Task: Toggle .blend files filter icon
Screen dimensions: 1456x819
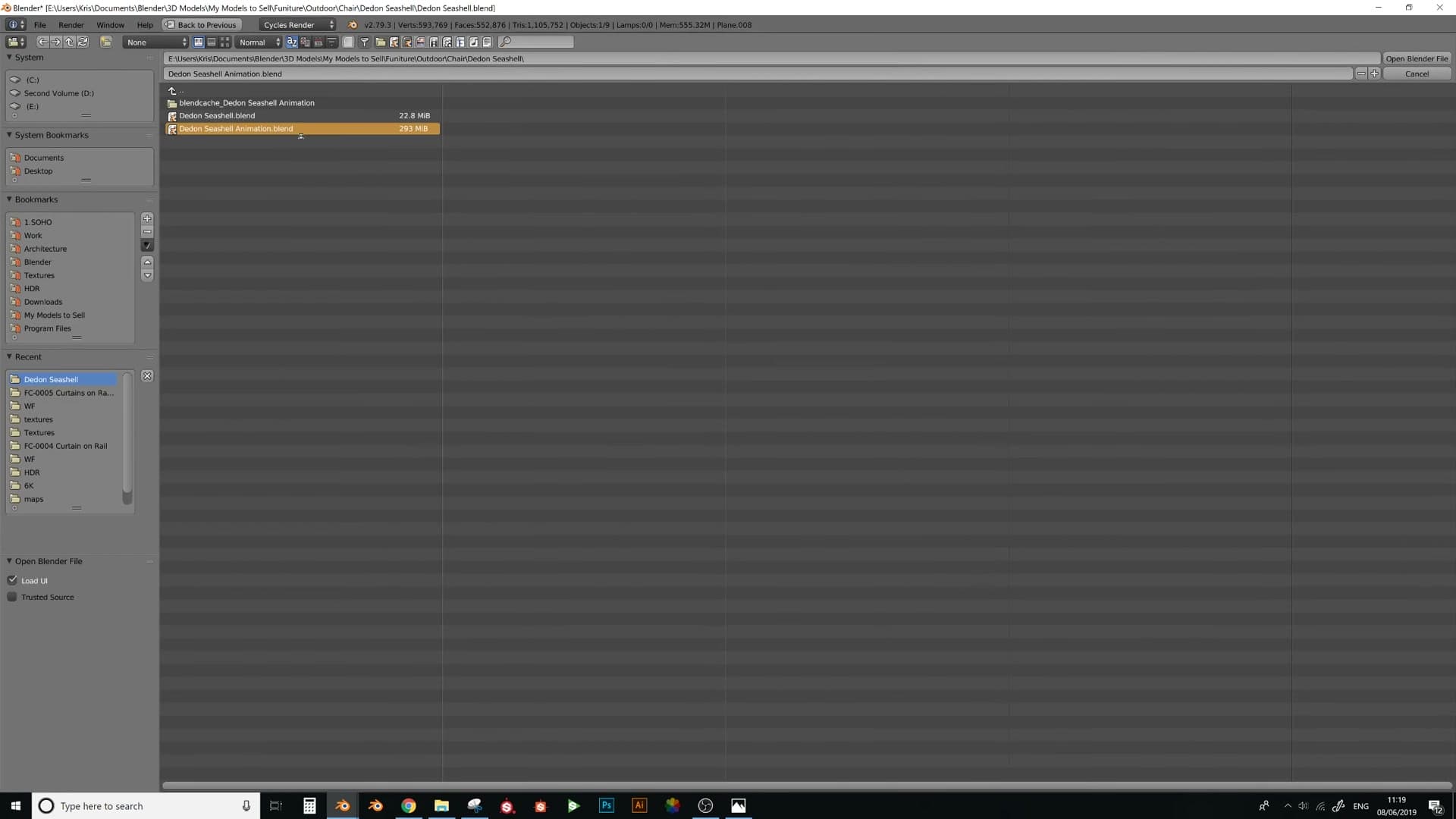Action: pyautogui.click(x=394, y=42)
